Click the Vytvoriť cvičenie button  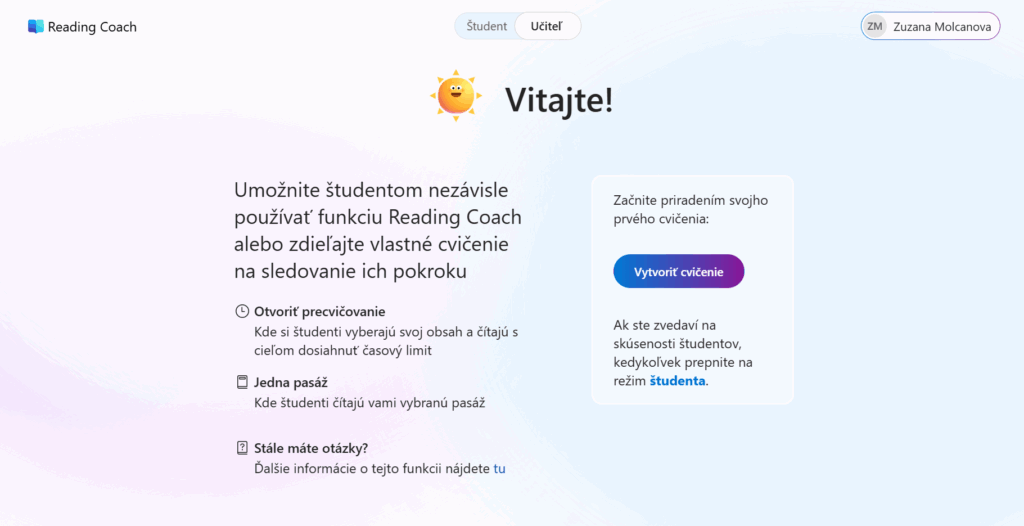679,271
